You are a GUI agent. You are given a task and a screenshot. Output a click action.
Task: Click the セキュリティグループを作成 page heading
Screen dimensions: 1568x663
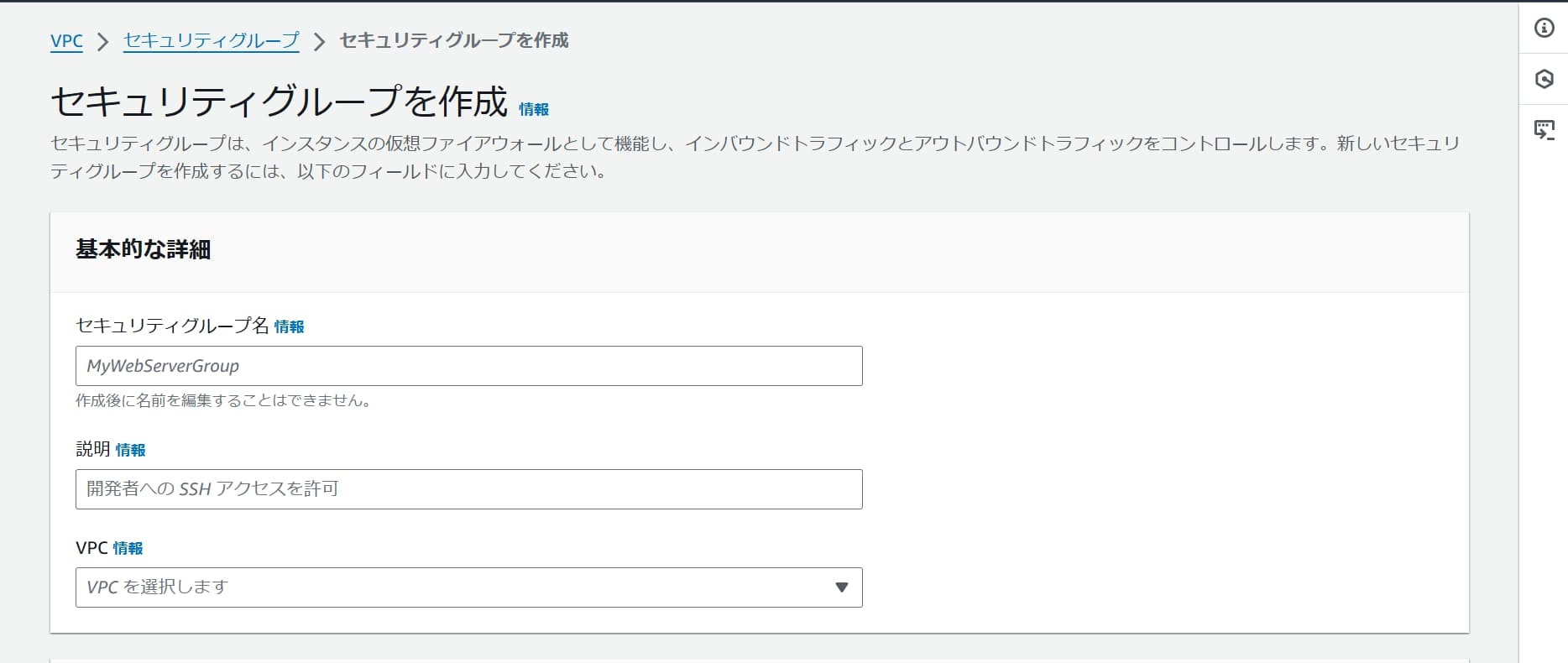(x=280, y=102)
